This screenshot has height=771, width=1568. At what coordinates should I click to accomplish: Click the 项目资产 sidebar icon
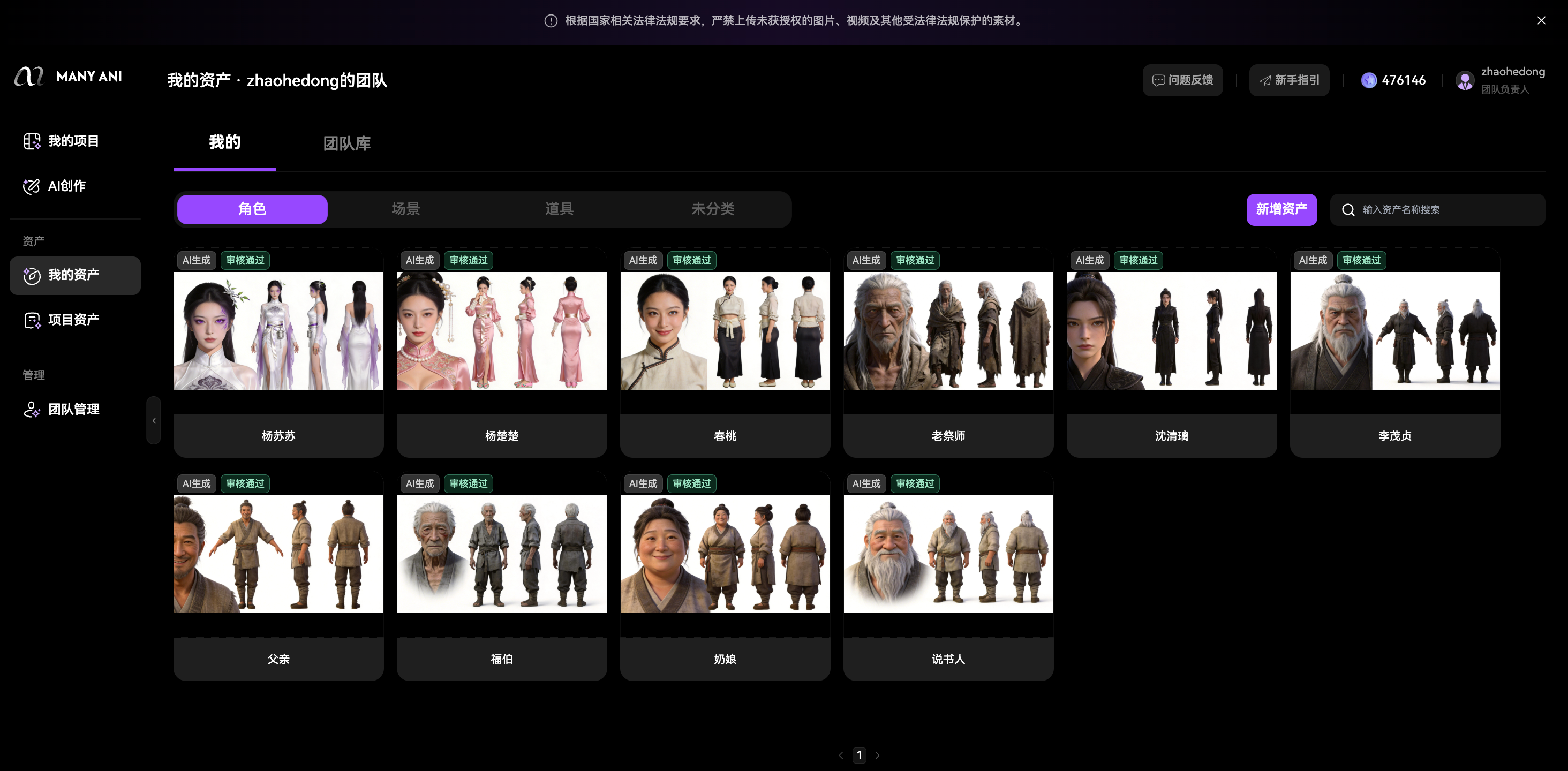click(32, 320)
